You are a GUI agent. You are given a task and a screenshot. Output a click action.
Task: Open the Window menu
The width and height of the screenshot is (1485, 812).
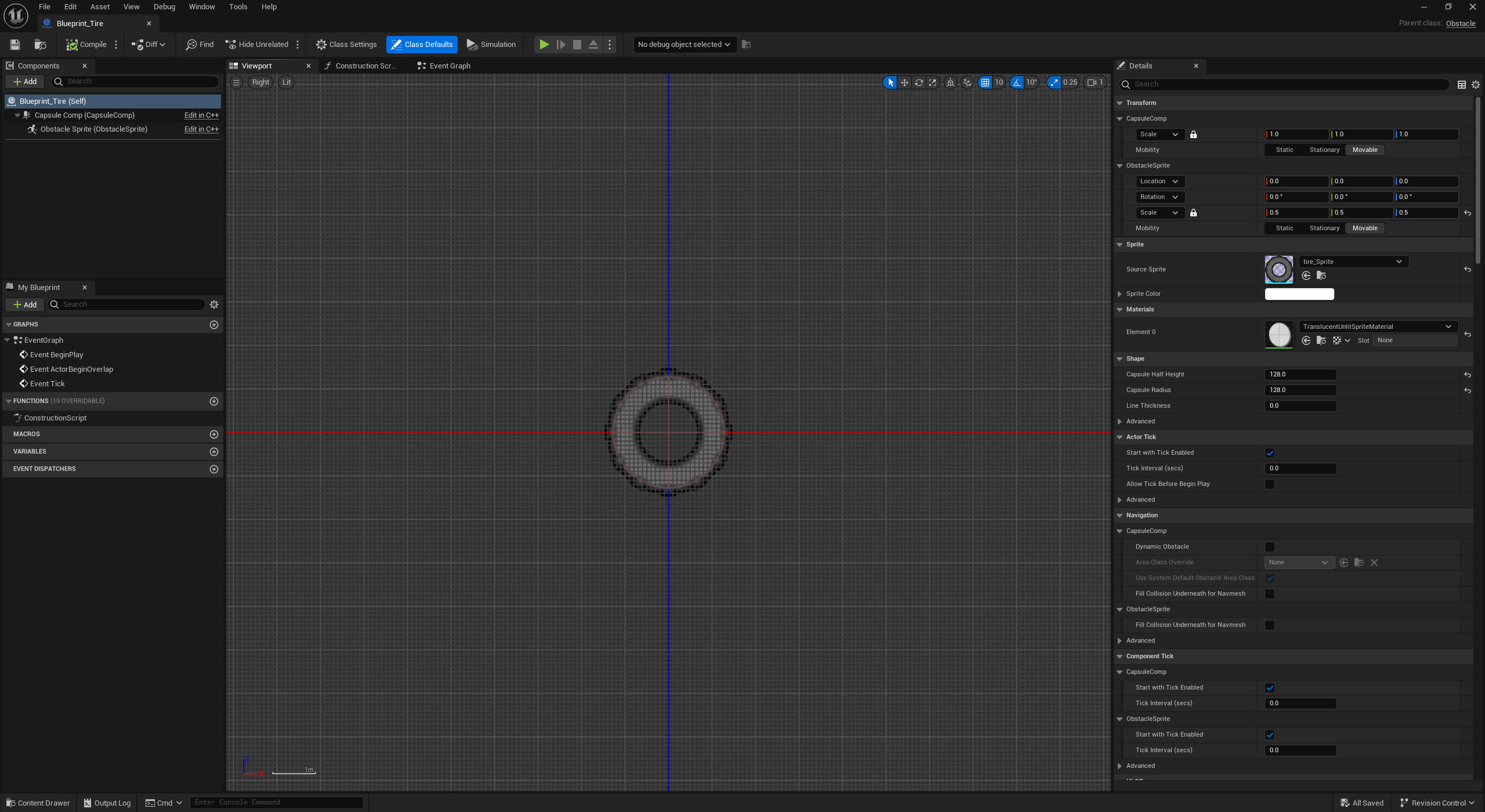pos(202,6)
